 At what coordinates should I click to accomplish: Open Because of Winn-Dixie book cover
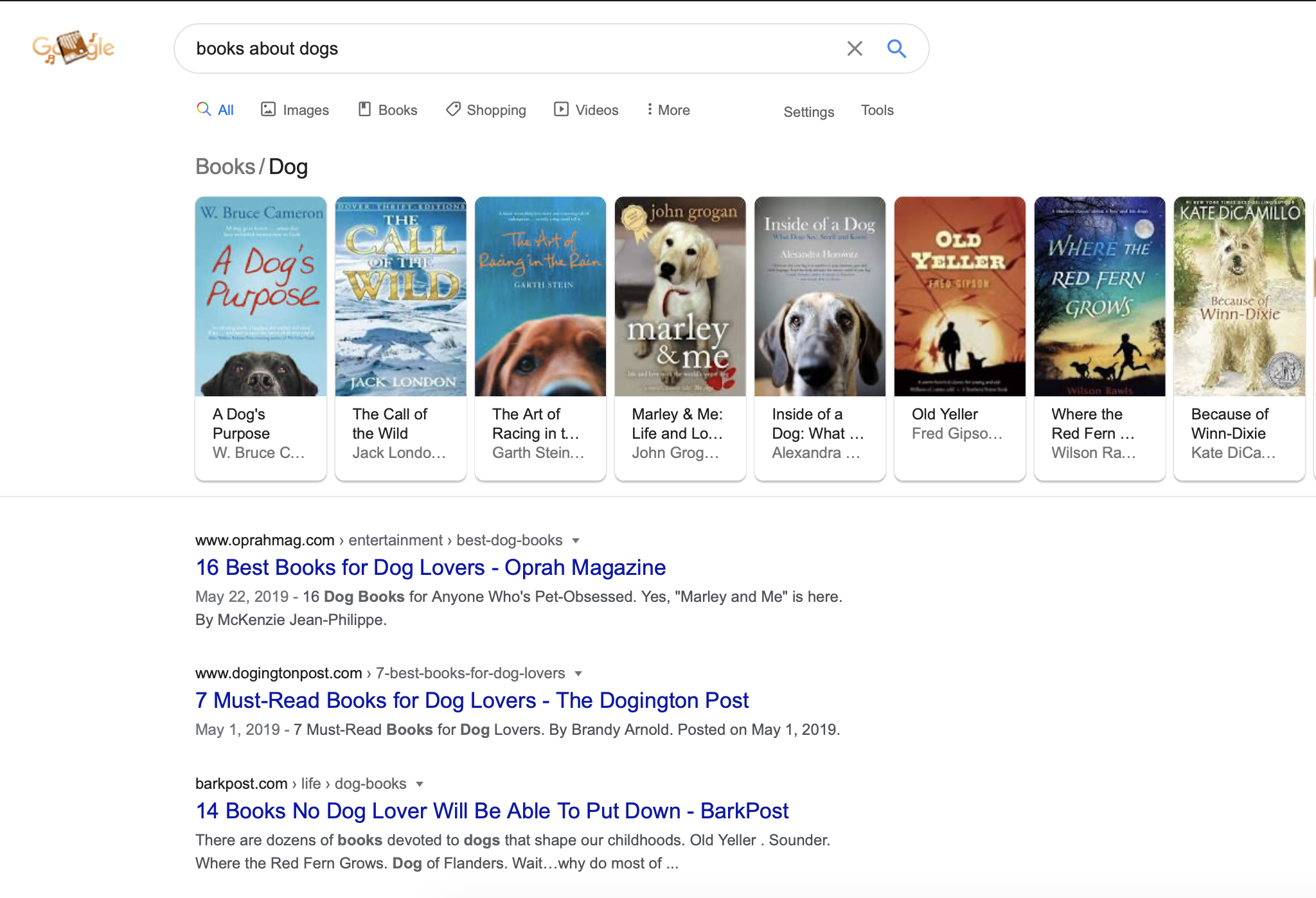pyautogui.click(x=1239, y=296)
